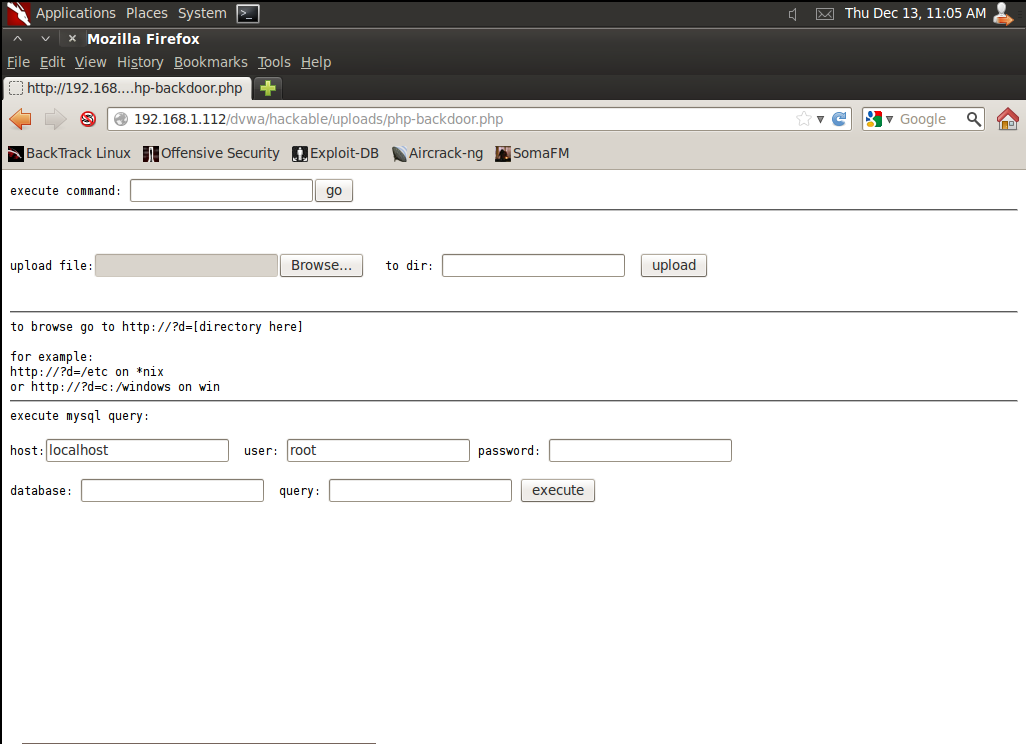This screenshot has height=744, width=1026.
Task: Select the php-backdoor.php tab
Action: (128, 88)
